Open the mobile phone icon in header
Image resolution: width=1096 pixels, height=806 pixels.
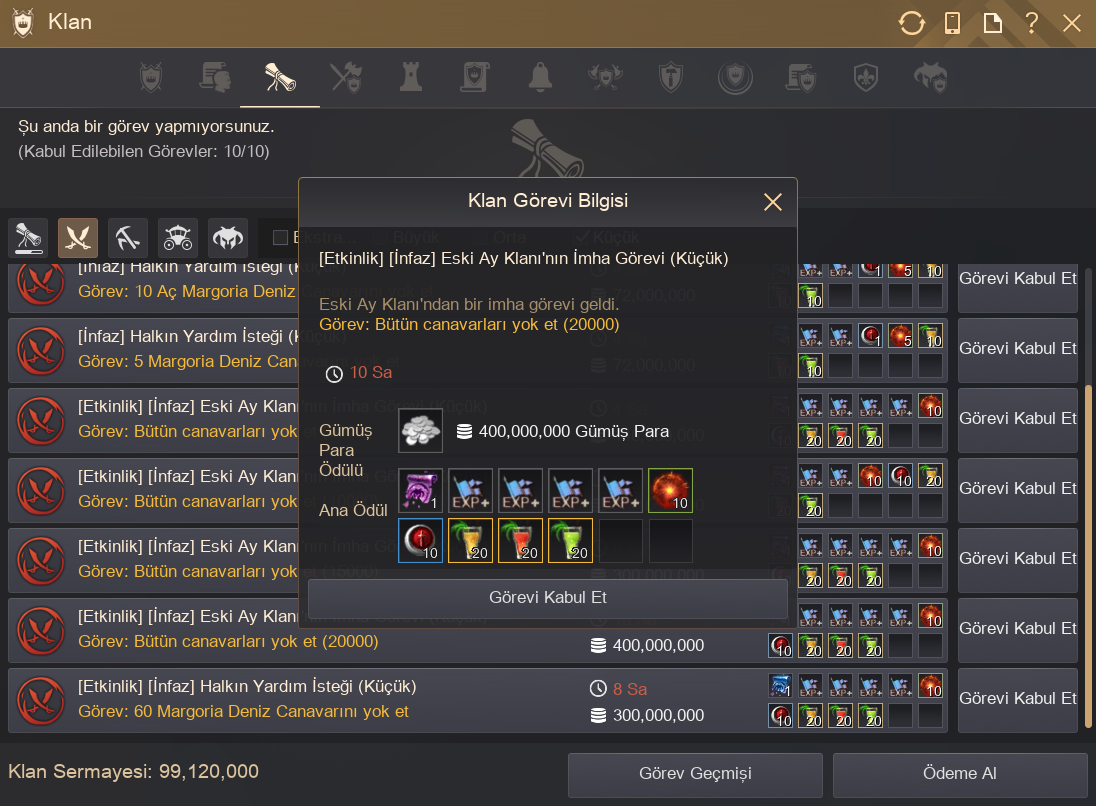[952, 23]
